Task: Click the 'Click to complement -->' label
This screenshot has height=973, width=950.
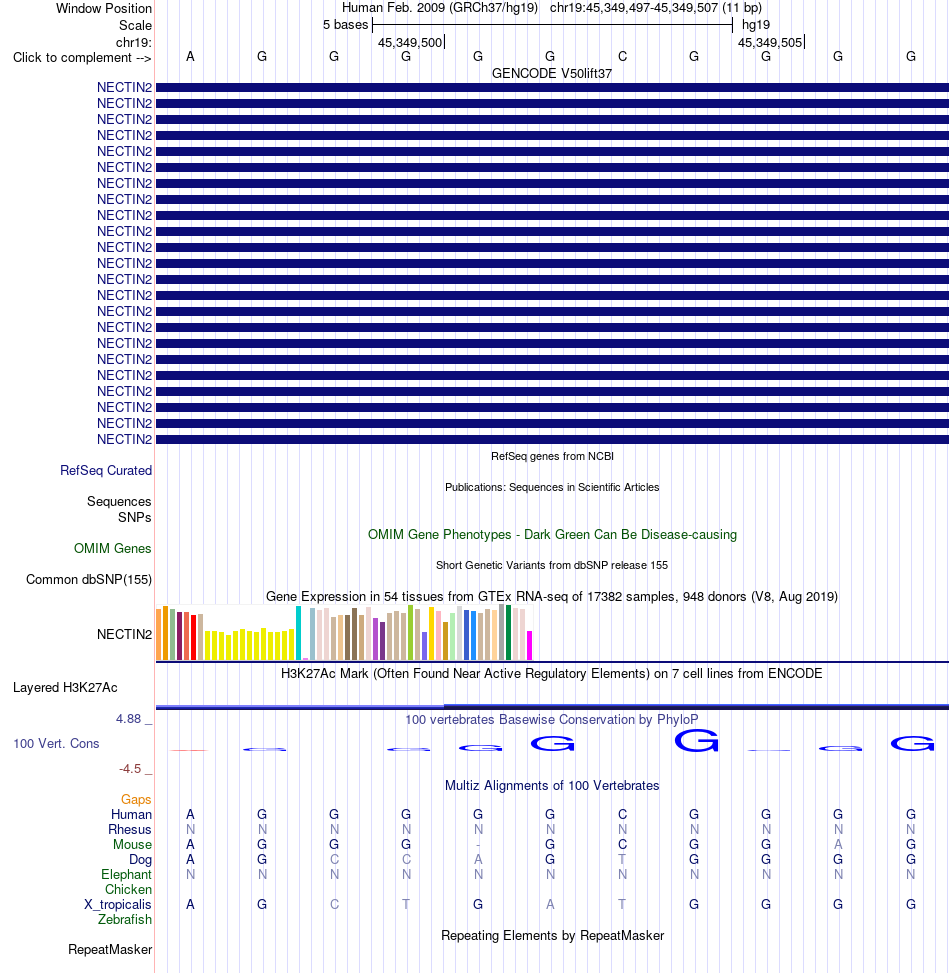Action: 82,58
